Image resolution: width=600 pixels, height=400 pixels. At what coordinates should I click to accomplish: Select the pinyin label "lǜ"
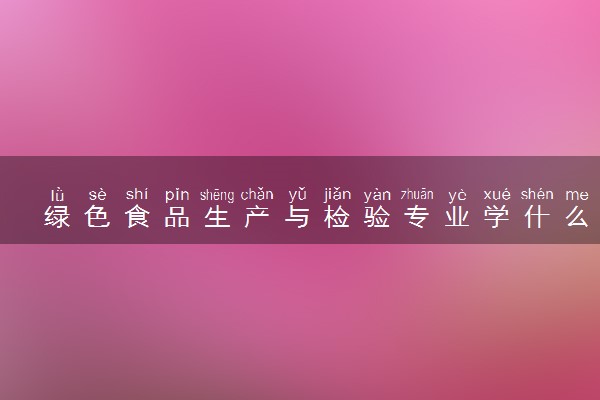point(57,195)
